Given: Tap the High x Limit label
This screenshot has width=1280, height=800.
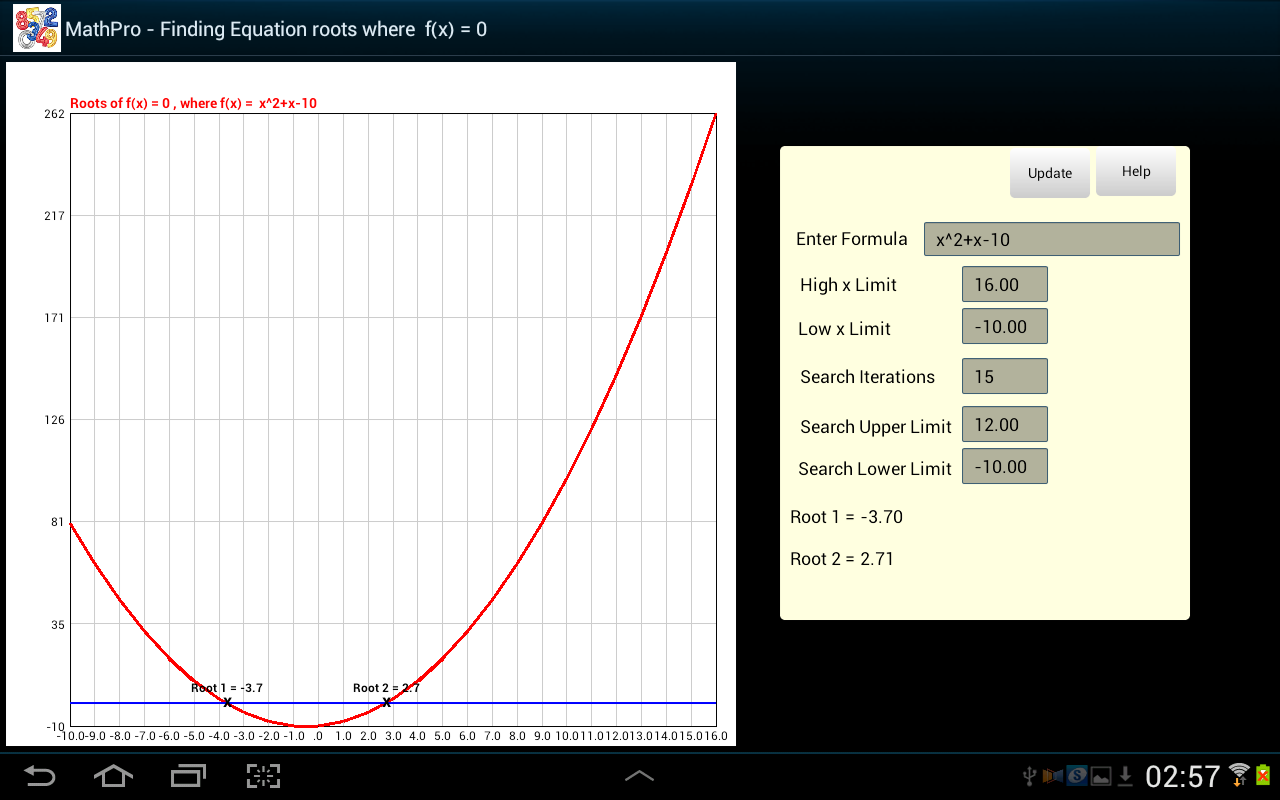Looking at the screenshot, I should coord(848,285).
